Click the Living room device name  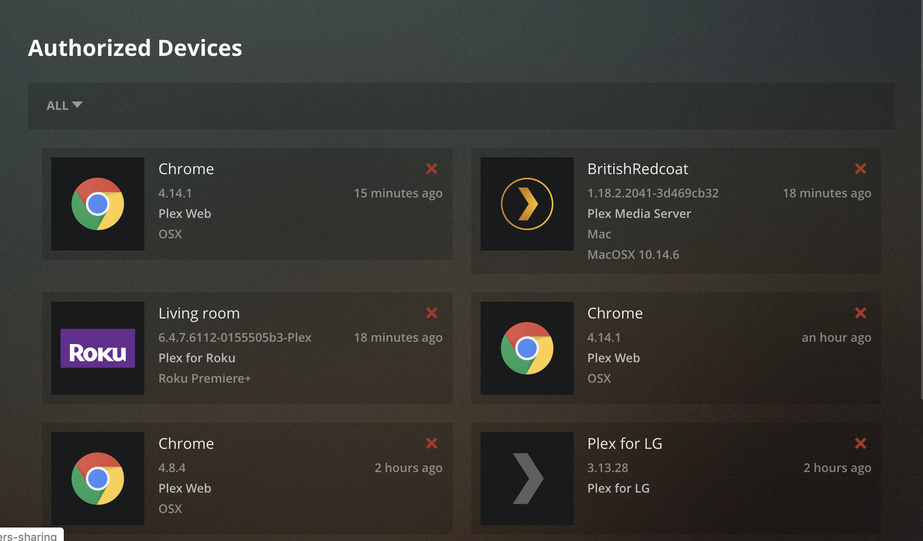[x=199, y=314]
